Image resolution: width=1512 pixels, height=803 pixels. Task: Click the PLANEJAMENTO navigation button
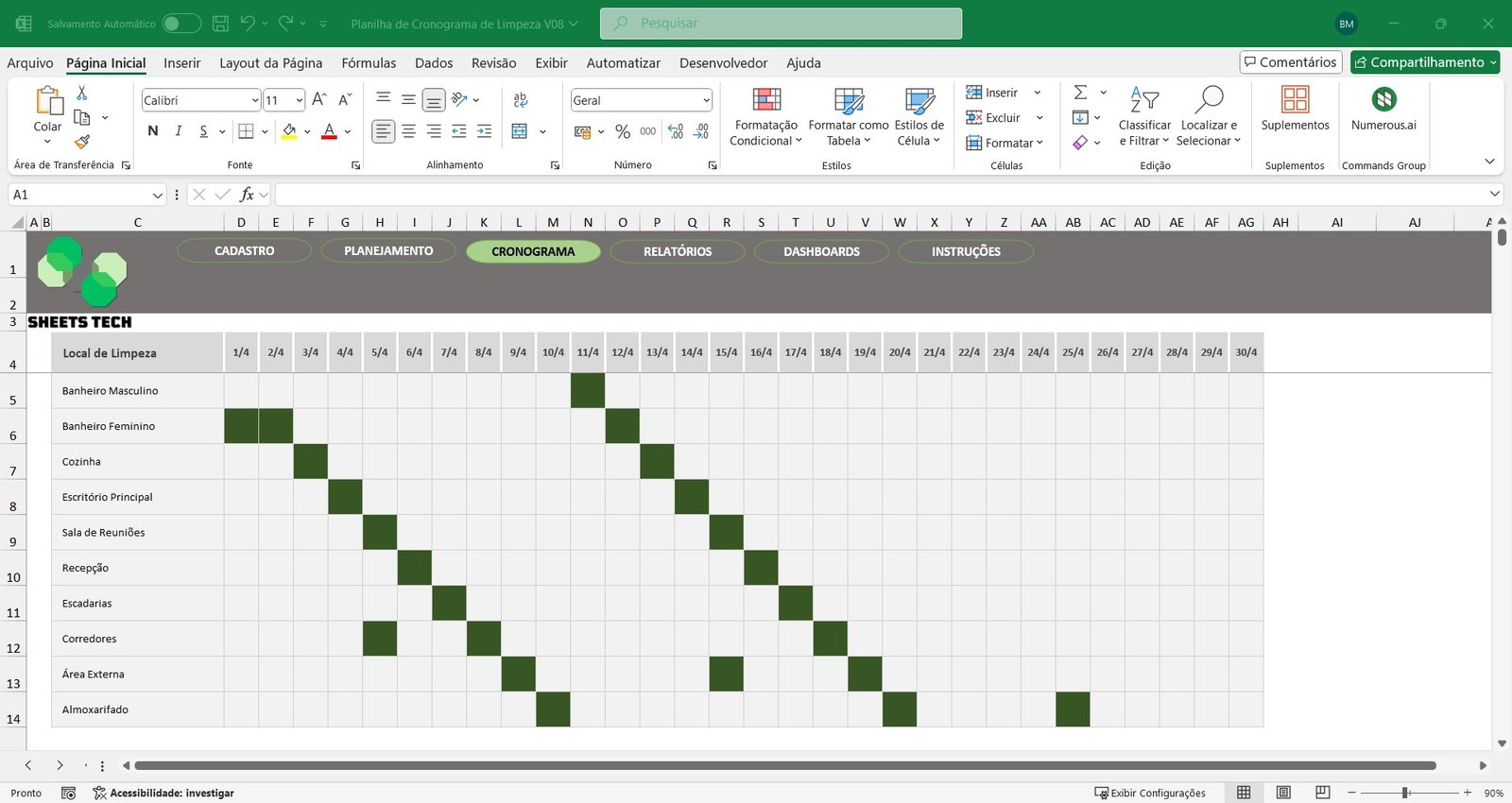tap(388, 250)
